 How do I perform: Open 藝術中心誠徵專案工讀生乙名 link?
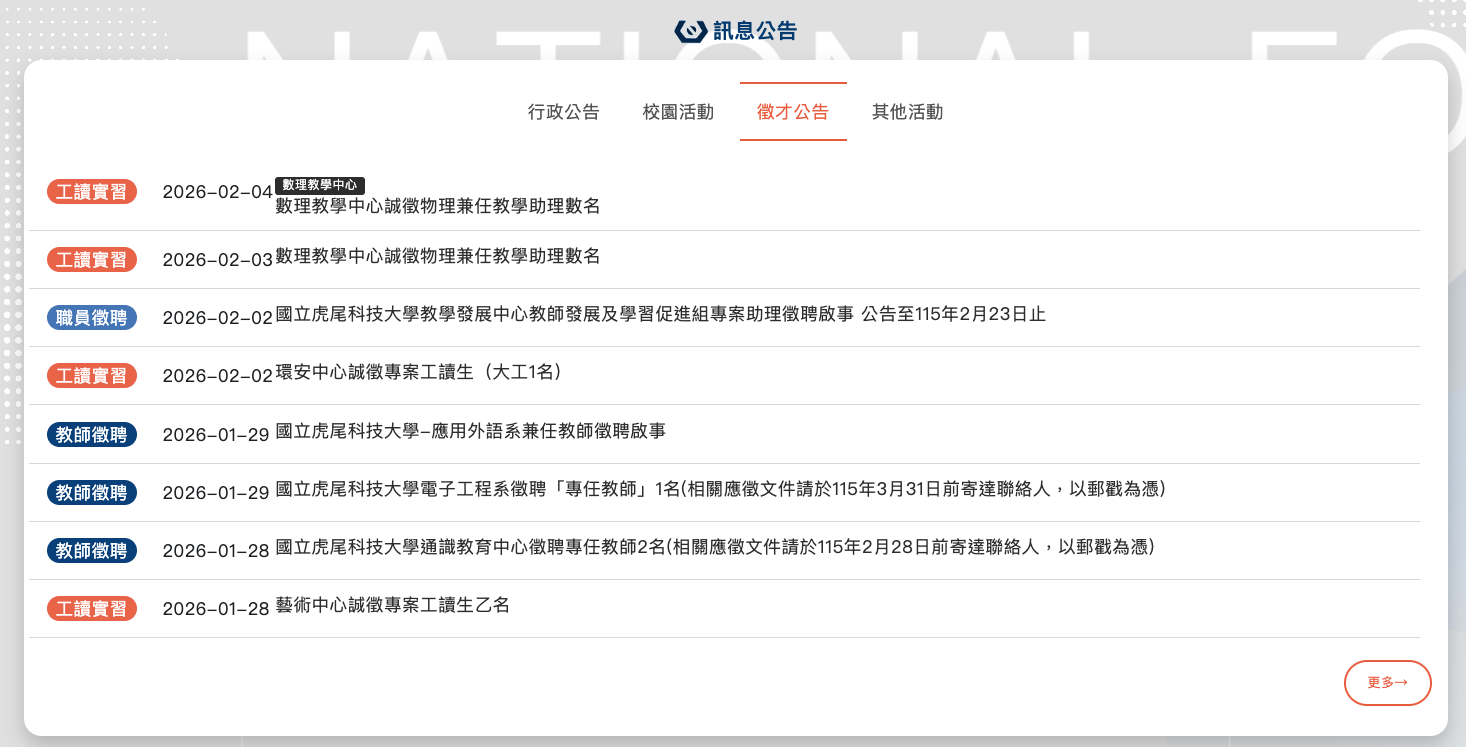pos(392,606)
